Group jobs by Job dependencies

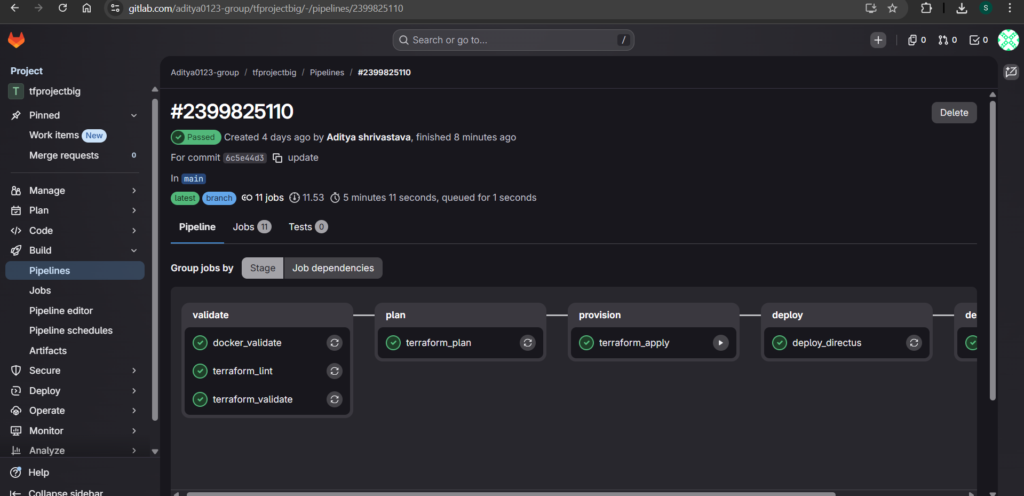pyautogui.click(x=332, y=268)
